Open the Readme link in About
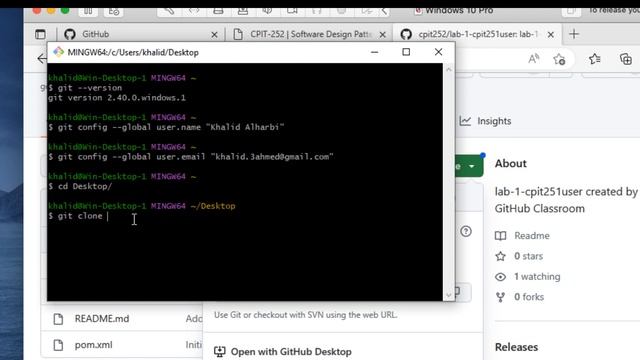 [x=531, y=236]
